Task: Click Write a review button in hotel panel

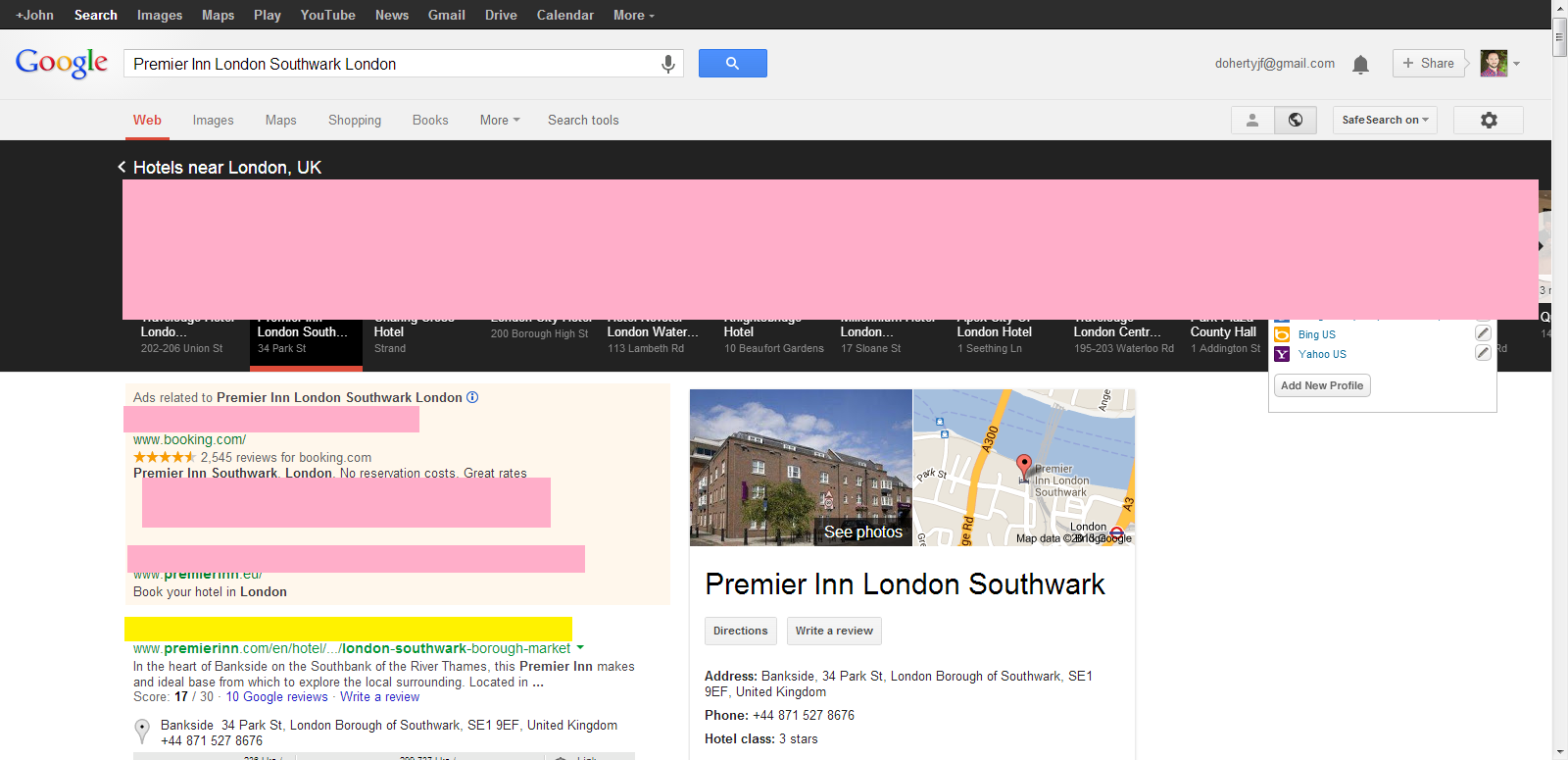Action: pyautogui.click(x=834, y=631)
